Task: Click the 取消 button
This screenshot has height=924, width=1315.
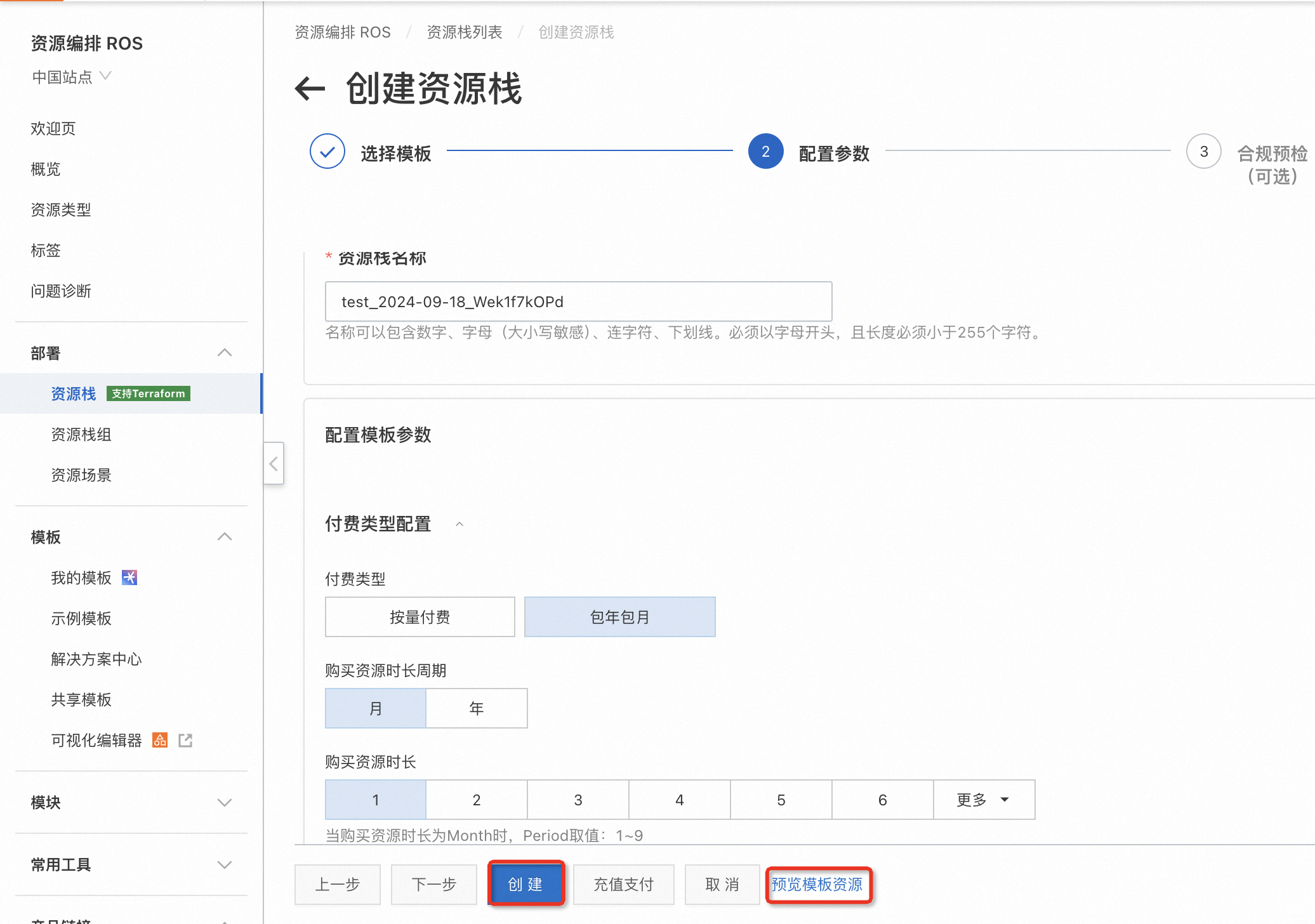Action: tap(722, 884)
